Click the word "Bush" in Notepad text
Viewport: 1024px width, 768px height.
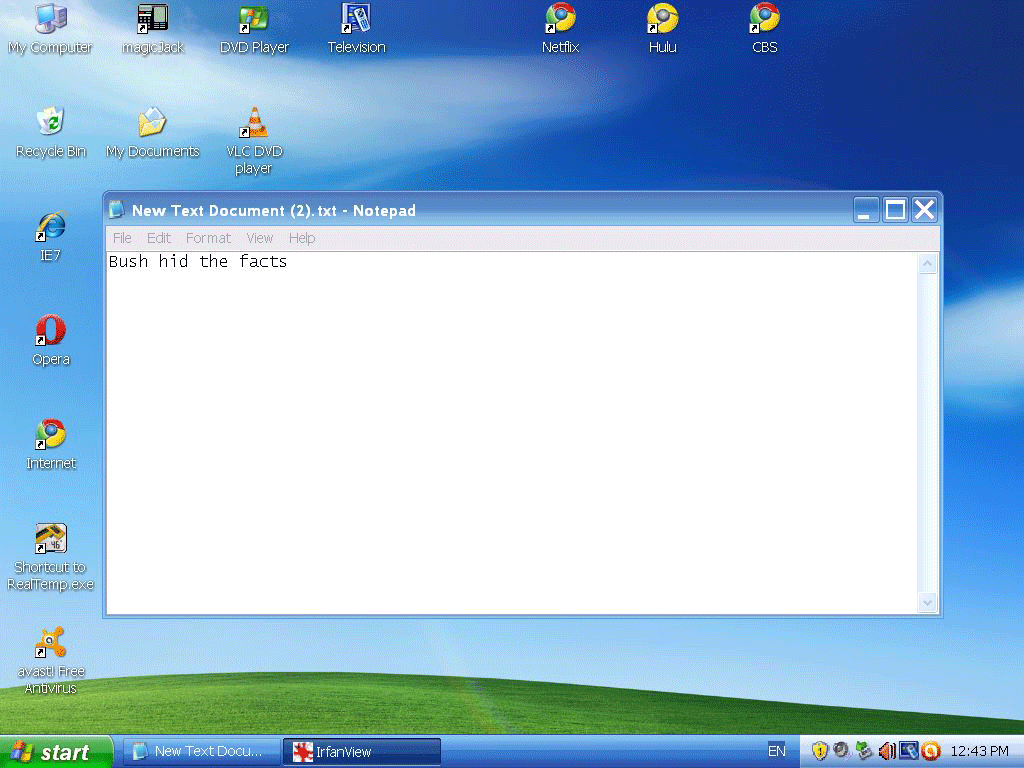(x=128, y=262)
